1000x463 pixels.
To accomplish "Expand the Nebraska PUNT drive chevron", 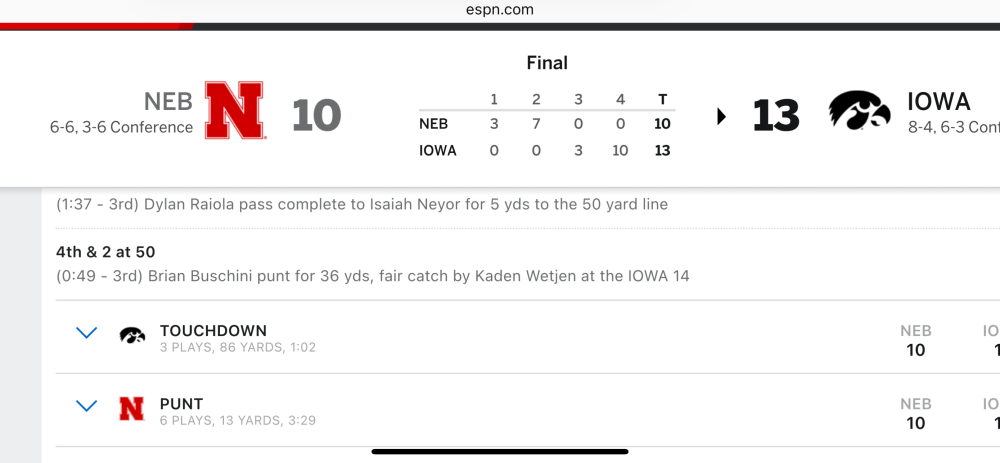I will [86, 406].
